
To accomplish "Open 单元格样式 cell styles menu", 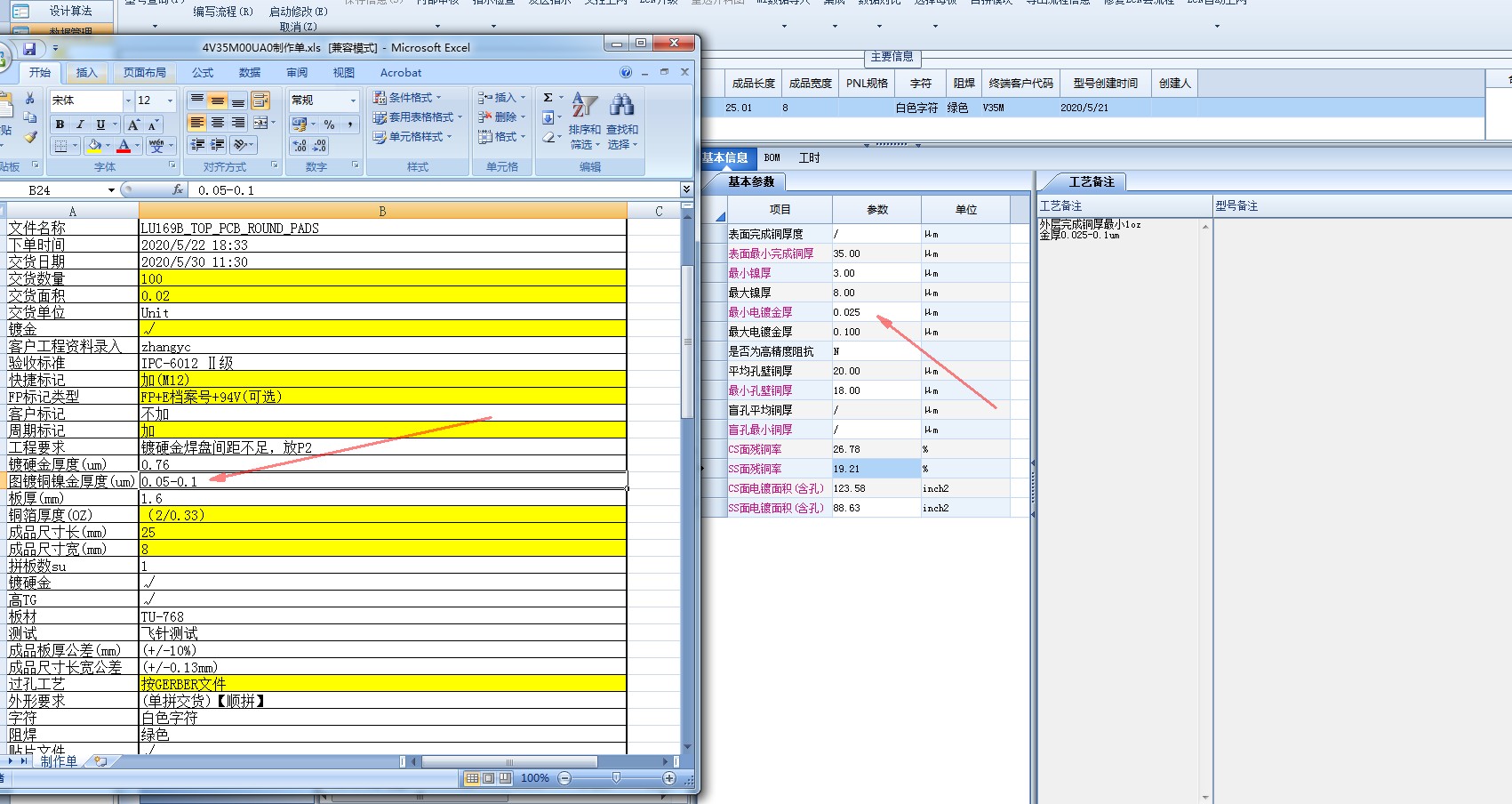I will (412, 136).
